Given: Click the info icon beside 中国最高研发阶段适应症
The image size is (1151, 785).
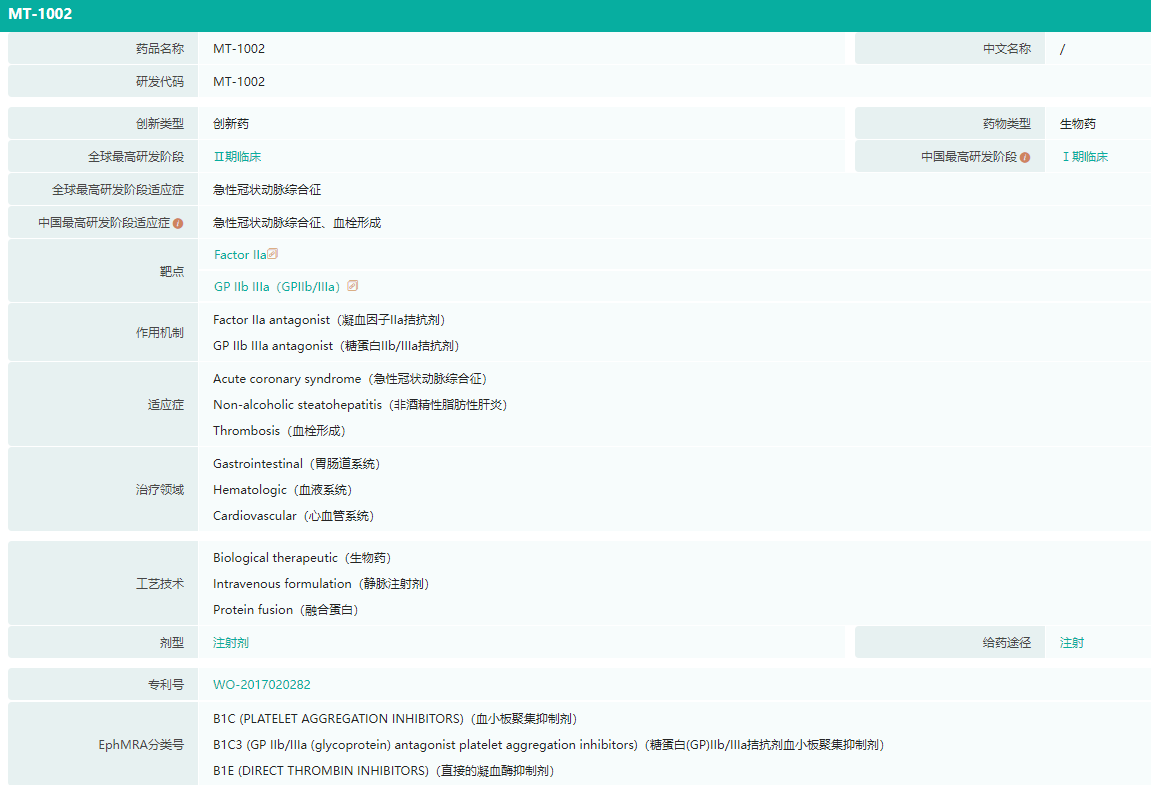Looking at the screenshot, I should click(x=178, y=223).
